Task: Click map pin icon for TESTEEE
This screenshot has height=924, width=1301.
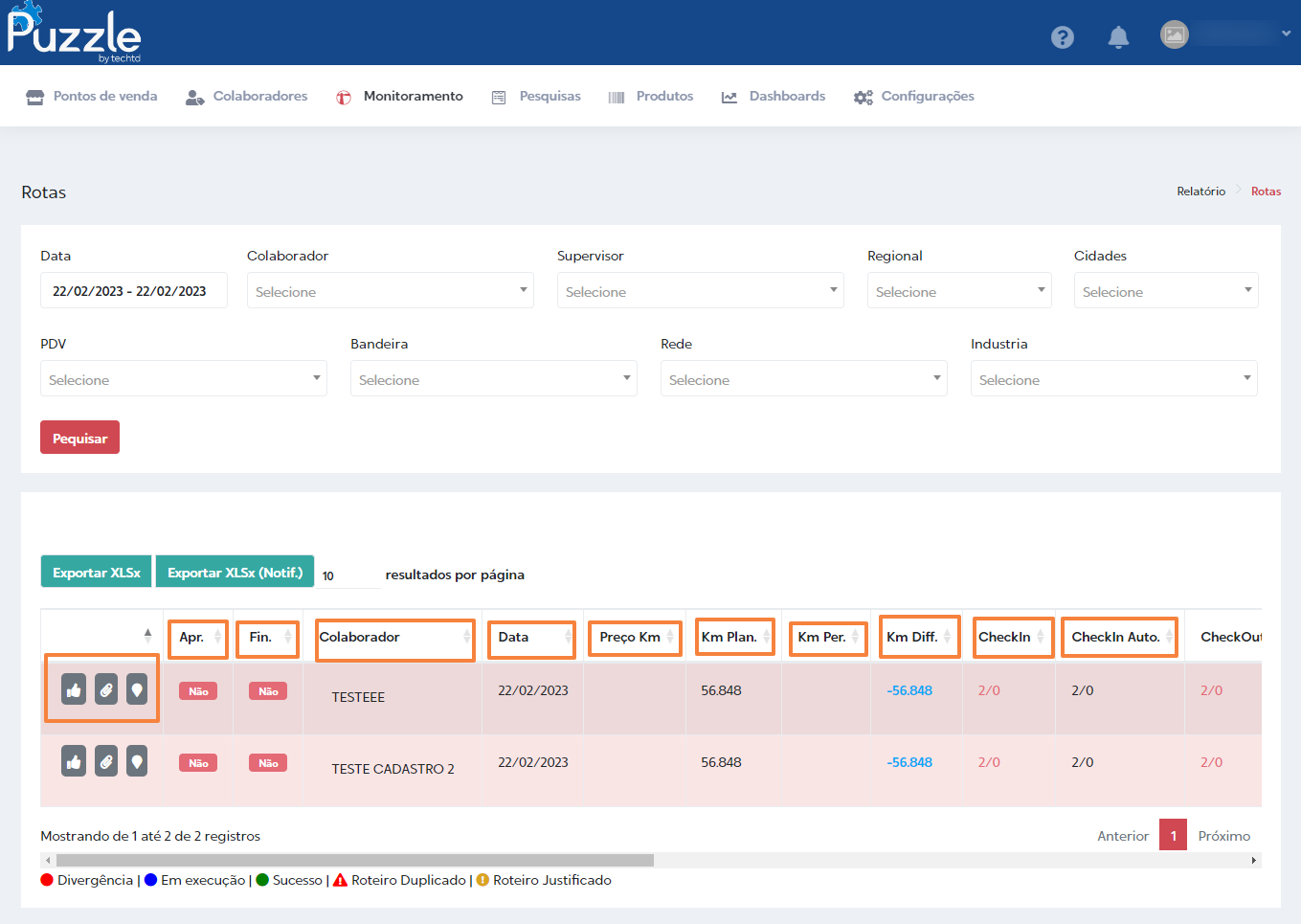Action: point(137,689)
